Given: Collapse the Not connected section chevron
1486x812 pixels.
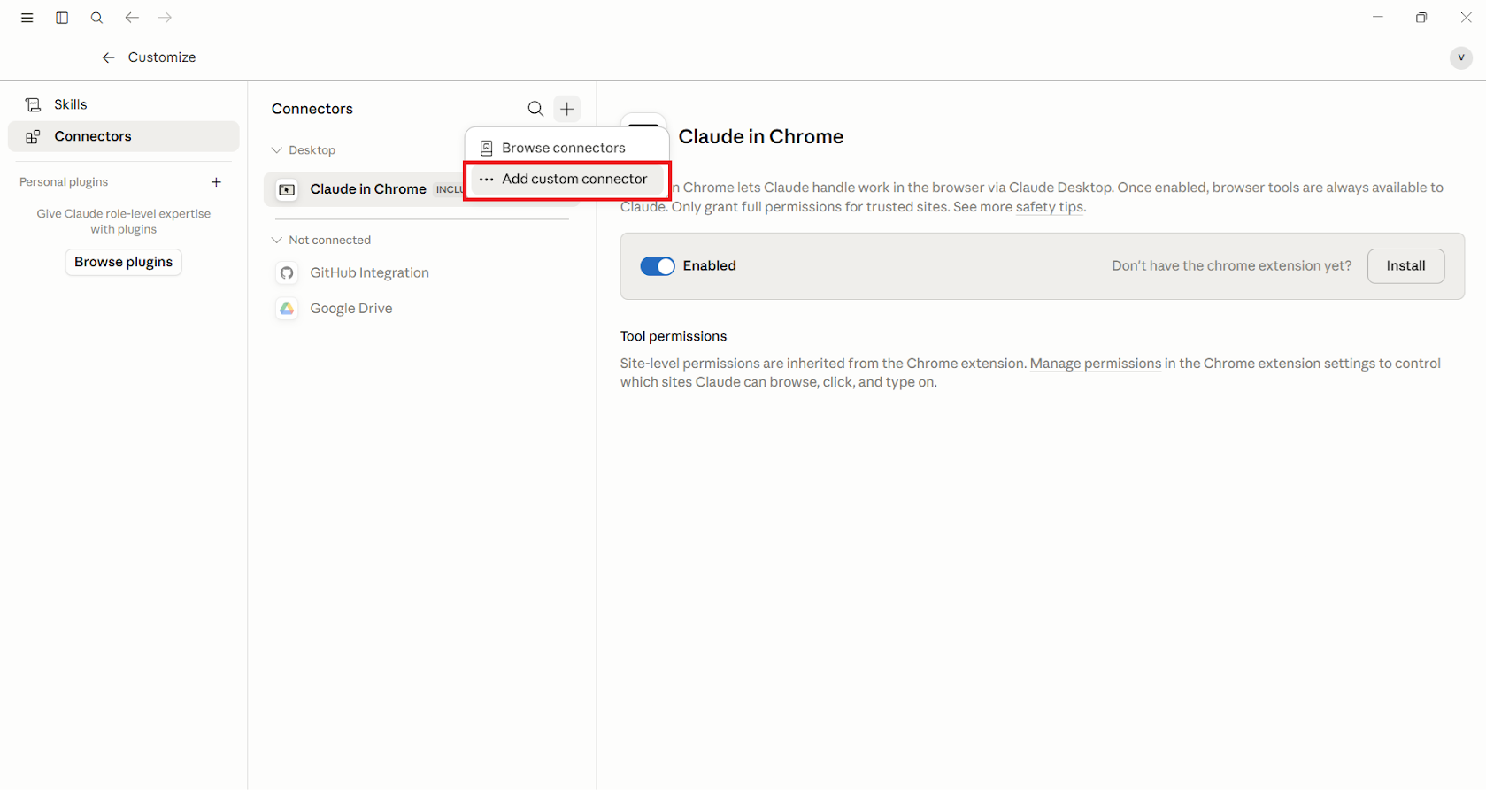Looking at the screenshot, I should pos(277,240).
